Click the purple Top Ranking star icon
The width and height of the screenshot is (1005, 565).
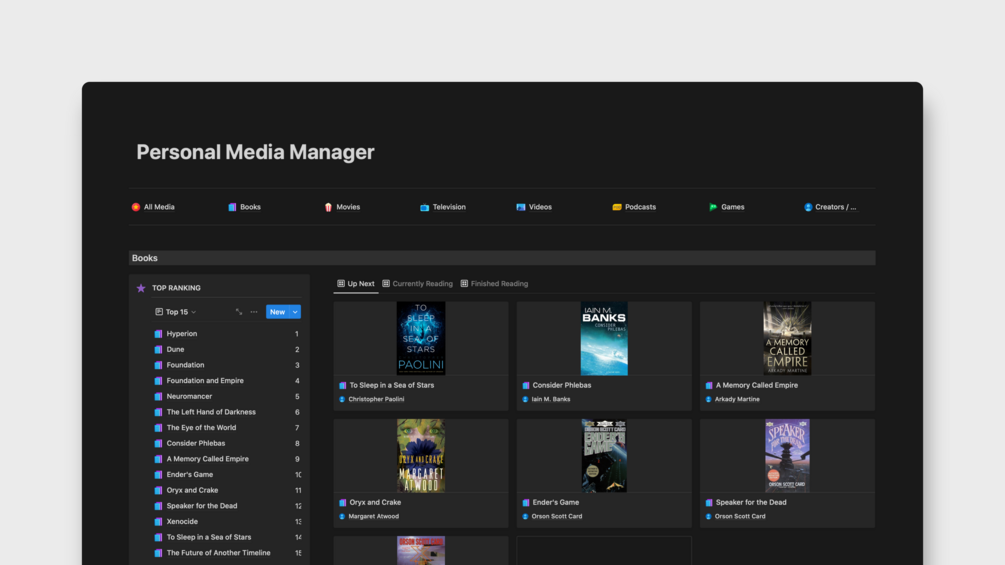point(141,288)
